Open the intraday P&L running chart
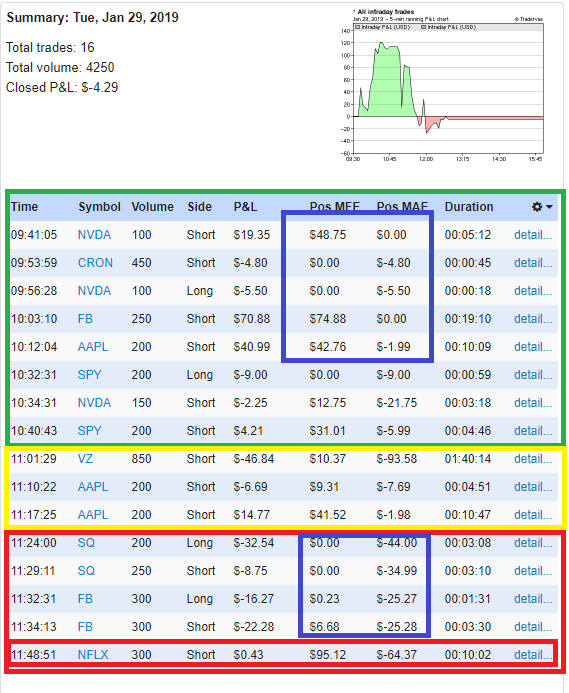 click(x=443, y=85)
